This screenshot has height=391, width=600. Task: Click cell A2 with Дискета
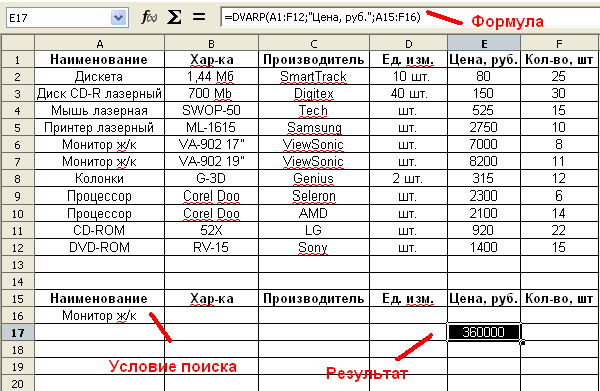point(99,77)
